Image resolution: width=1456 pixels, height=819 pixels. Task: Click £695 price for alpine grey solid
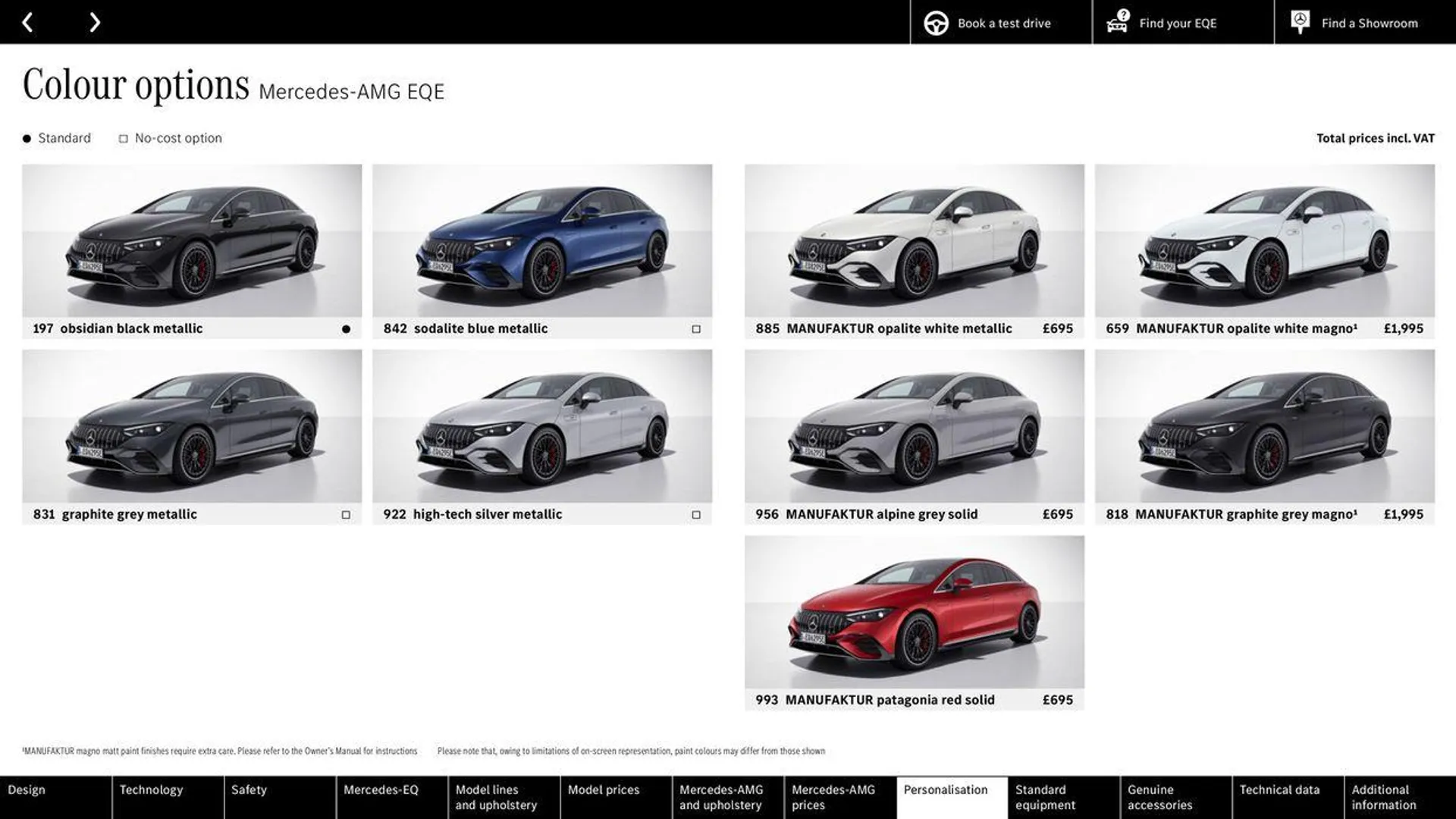tap(1058, 514)
